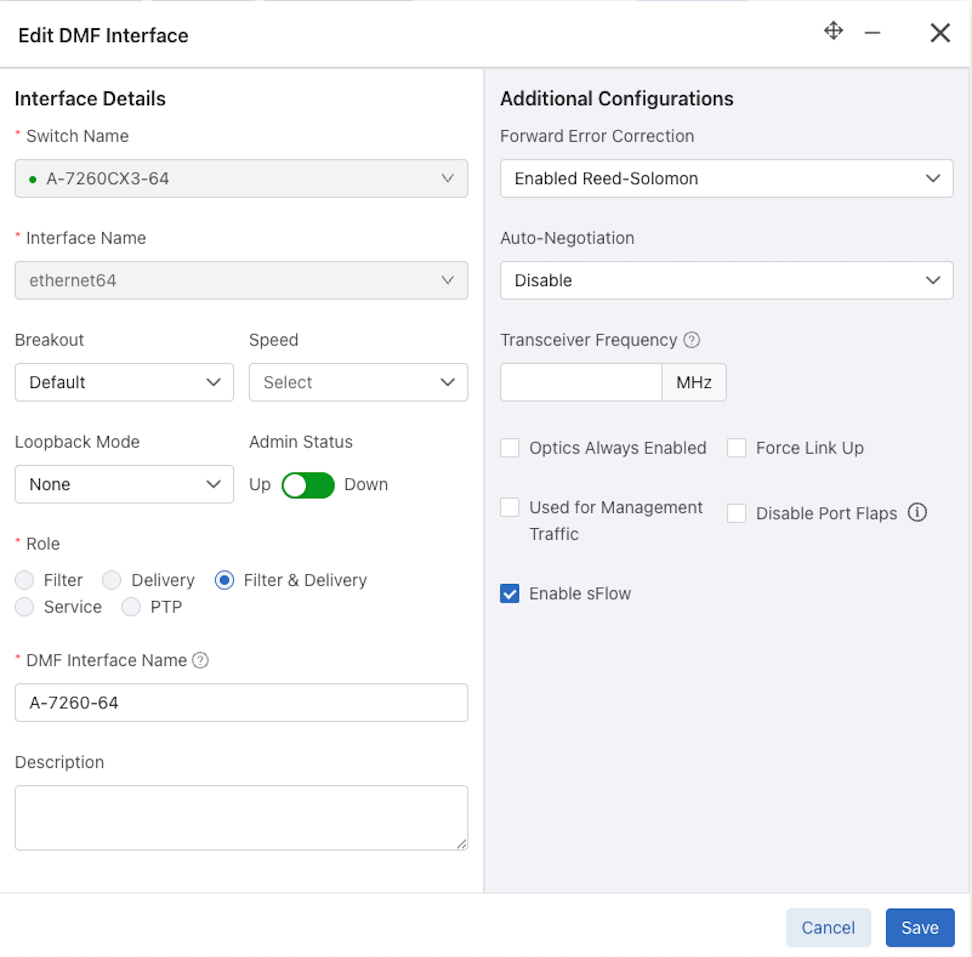Tick Used for Management Traffic checkbox
The width and height of the screenshot is (972, 957).
[x=510, y=508]
